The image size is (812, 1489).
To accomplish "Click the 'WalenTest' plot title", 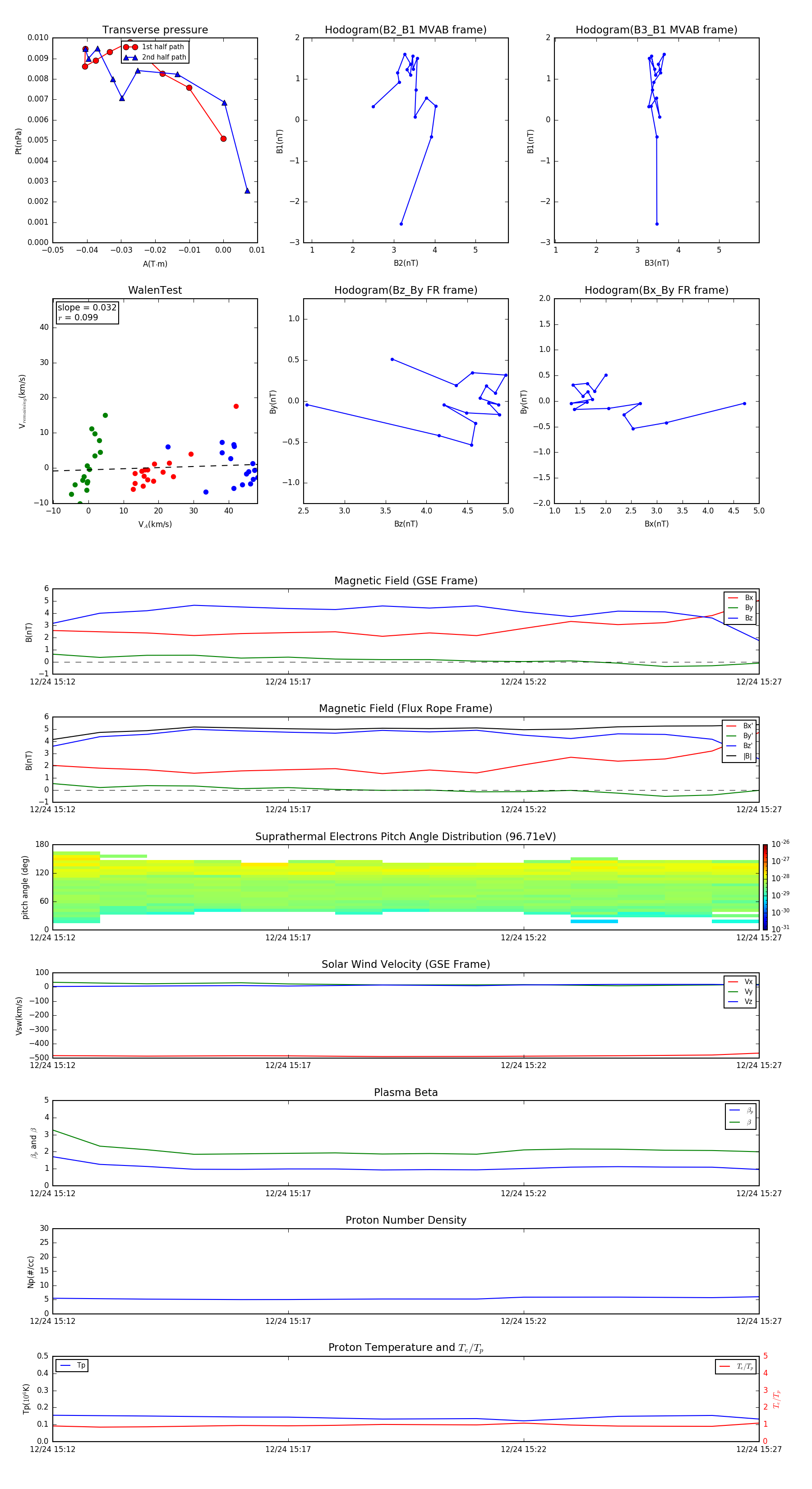I will pyautogui.click(x=155, y=290).
